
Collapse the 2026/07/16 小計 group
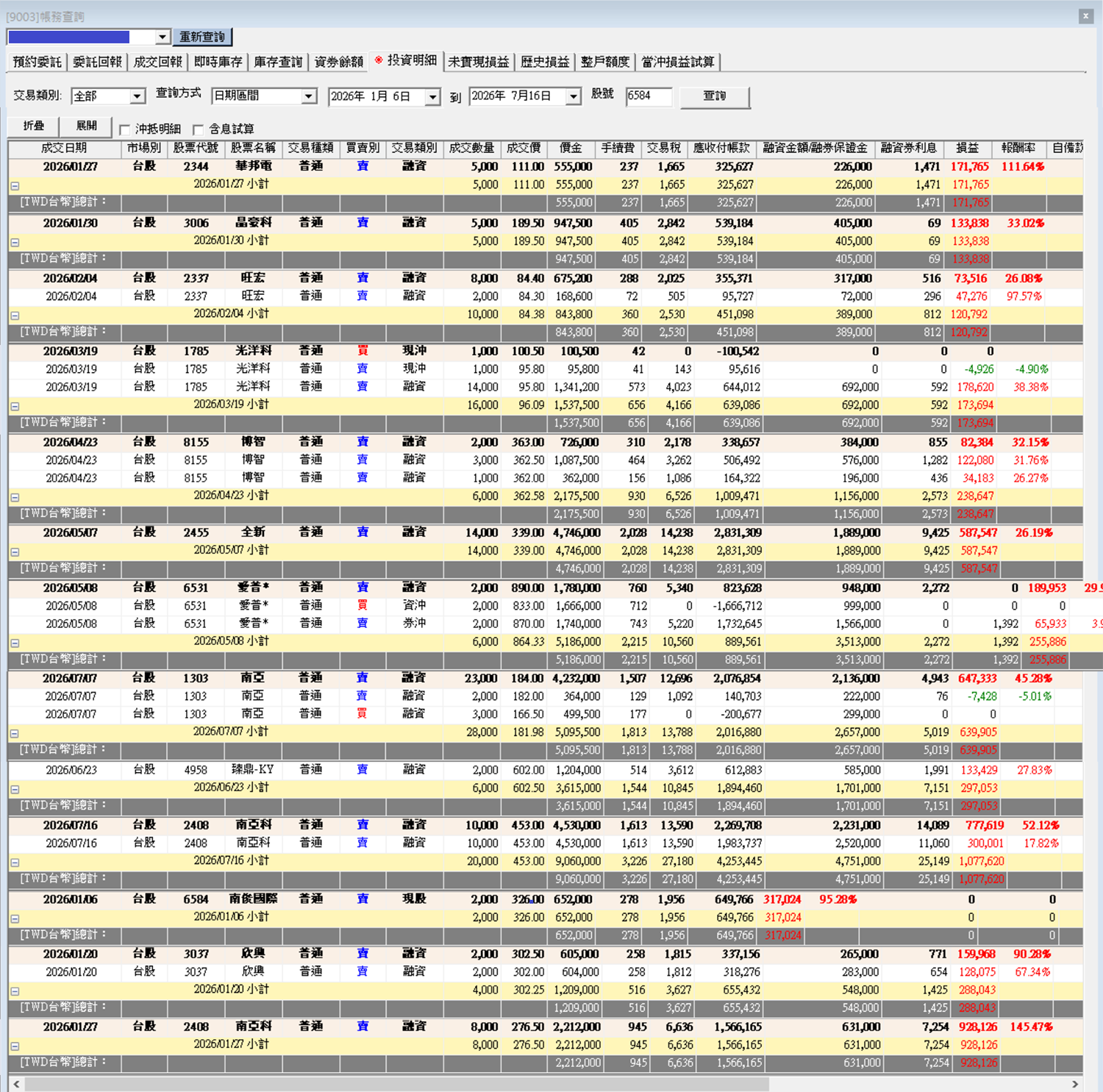15,862
